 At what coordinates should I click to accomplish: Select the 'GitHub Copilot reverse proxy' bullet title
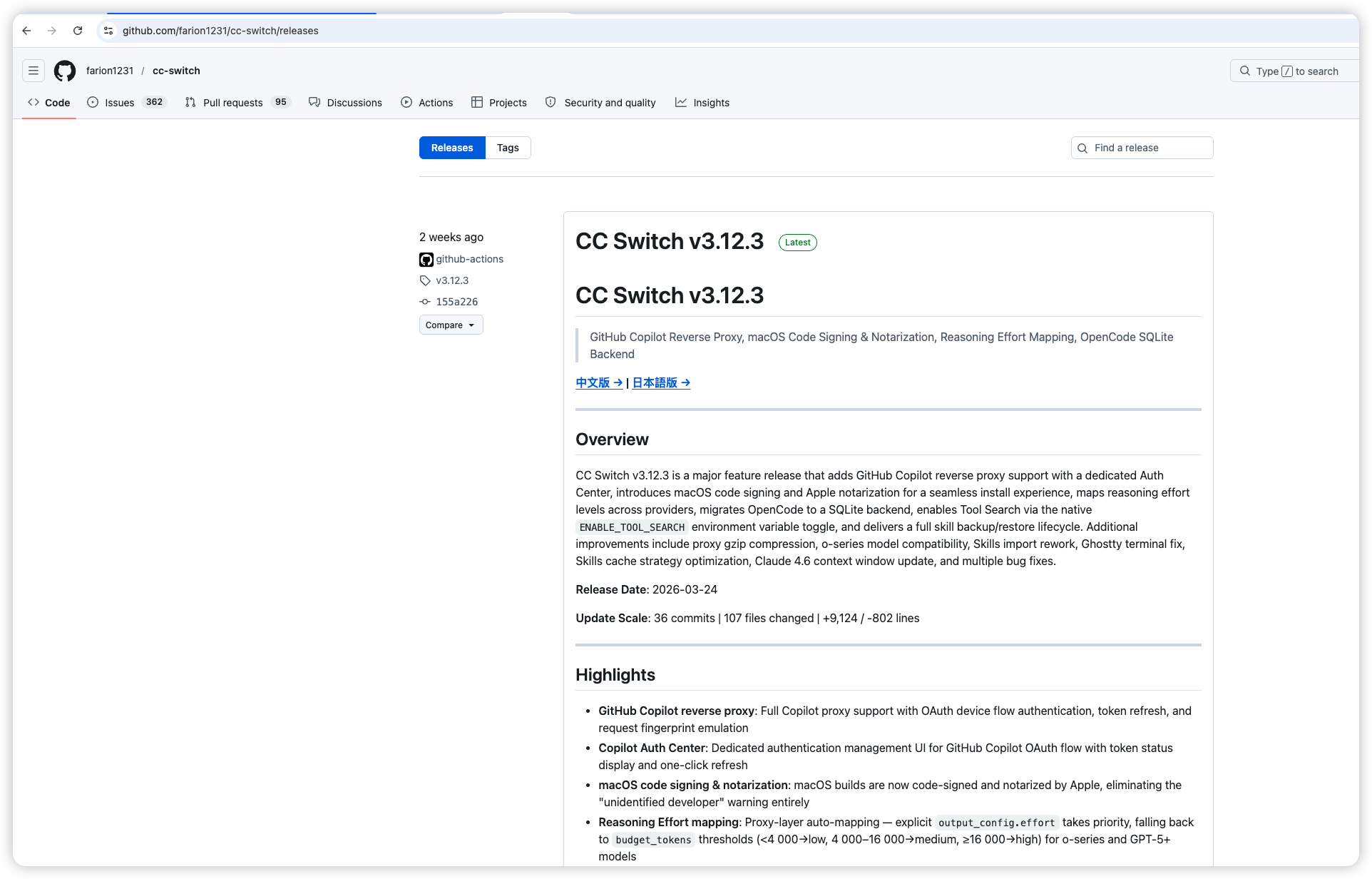[676, 711]
